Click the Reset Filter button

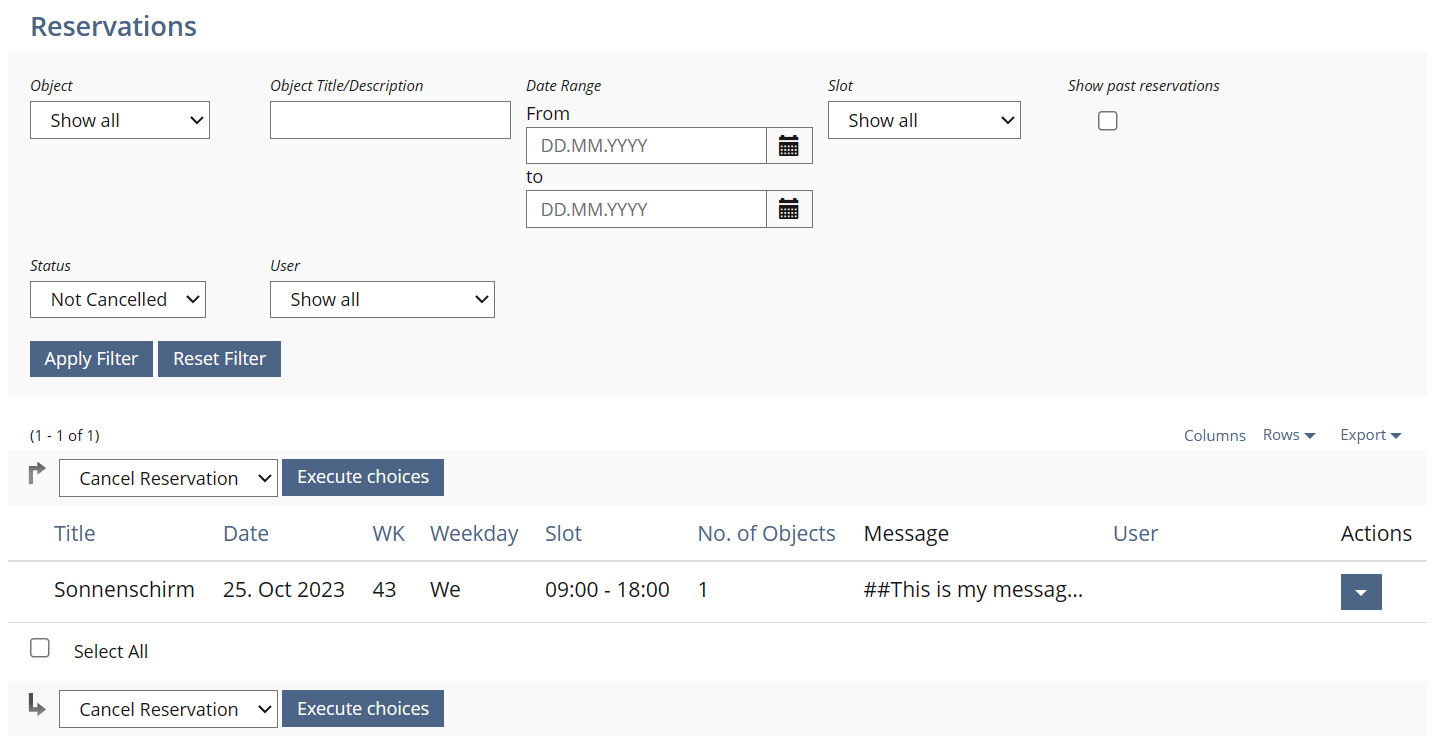tap(219, 359)
